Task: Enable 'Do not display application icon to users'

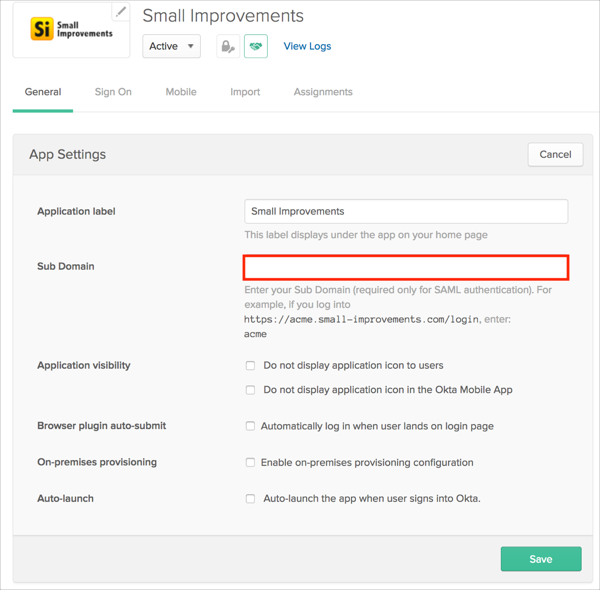Action: tap(251, 366)
